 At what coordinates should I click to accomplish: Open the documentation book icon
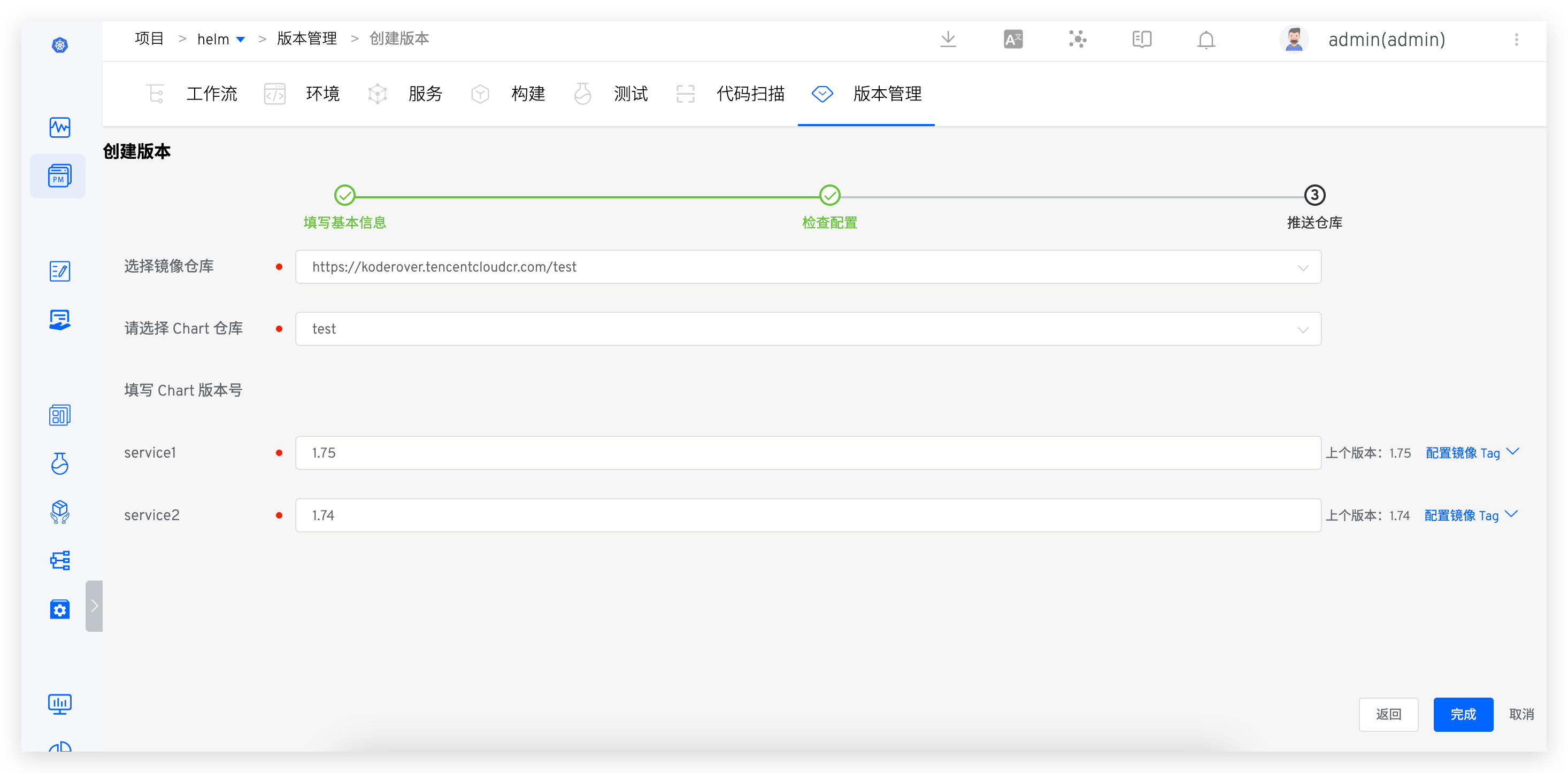pyautogui.click(x=1141, y=40)
